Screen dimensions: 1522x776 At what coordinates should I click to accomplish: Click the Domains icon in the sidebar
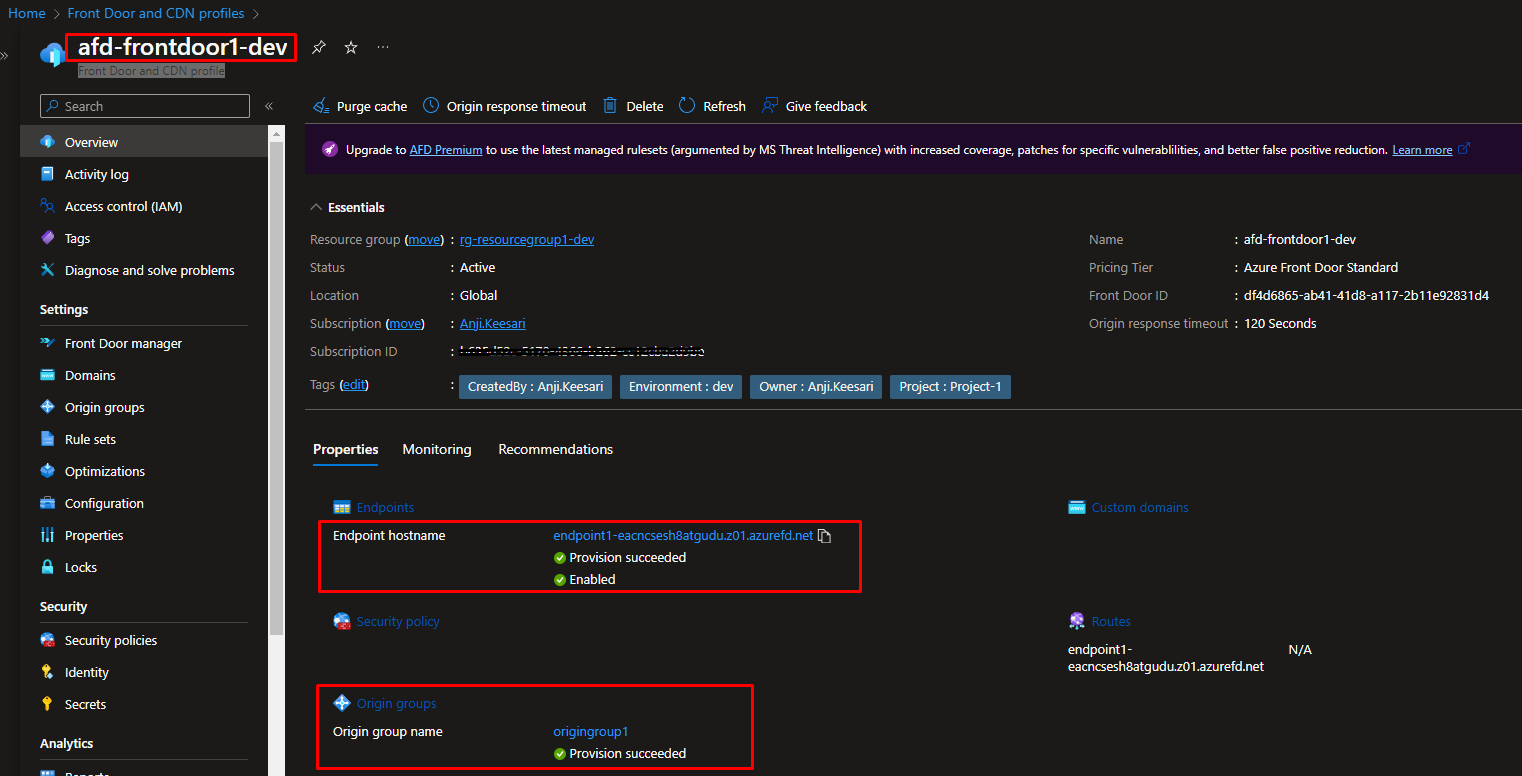click(x=47, y=375)
